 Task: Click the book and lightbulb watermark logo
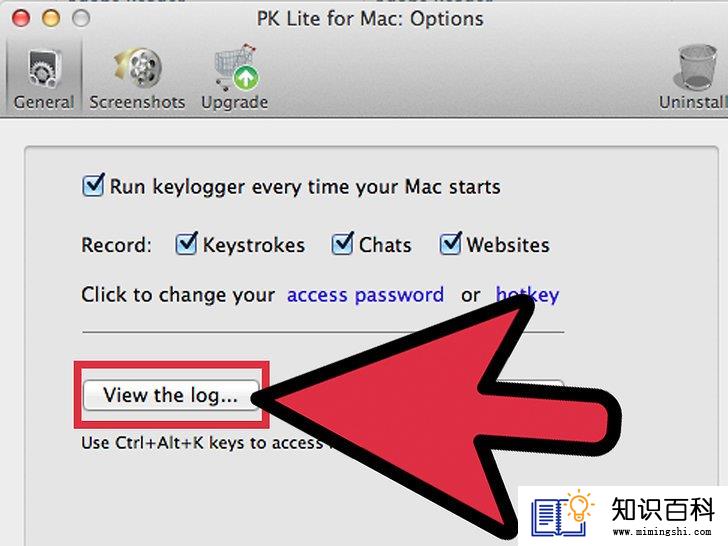(563, 513)
